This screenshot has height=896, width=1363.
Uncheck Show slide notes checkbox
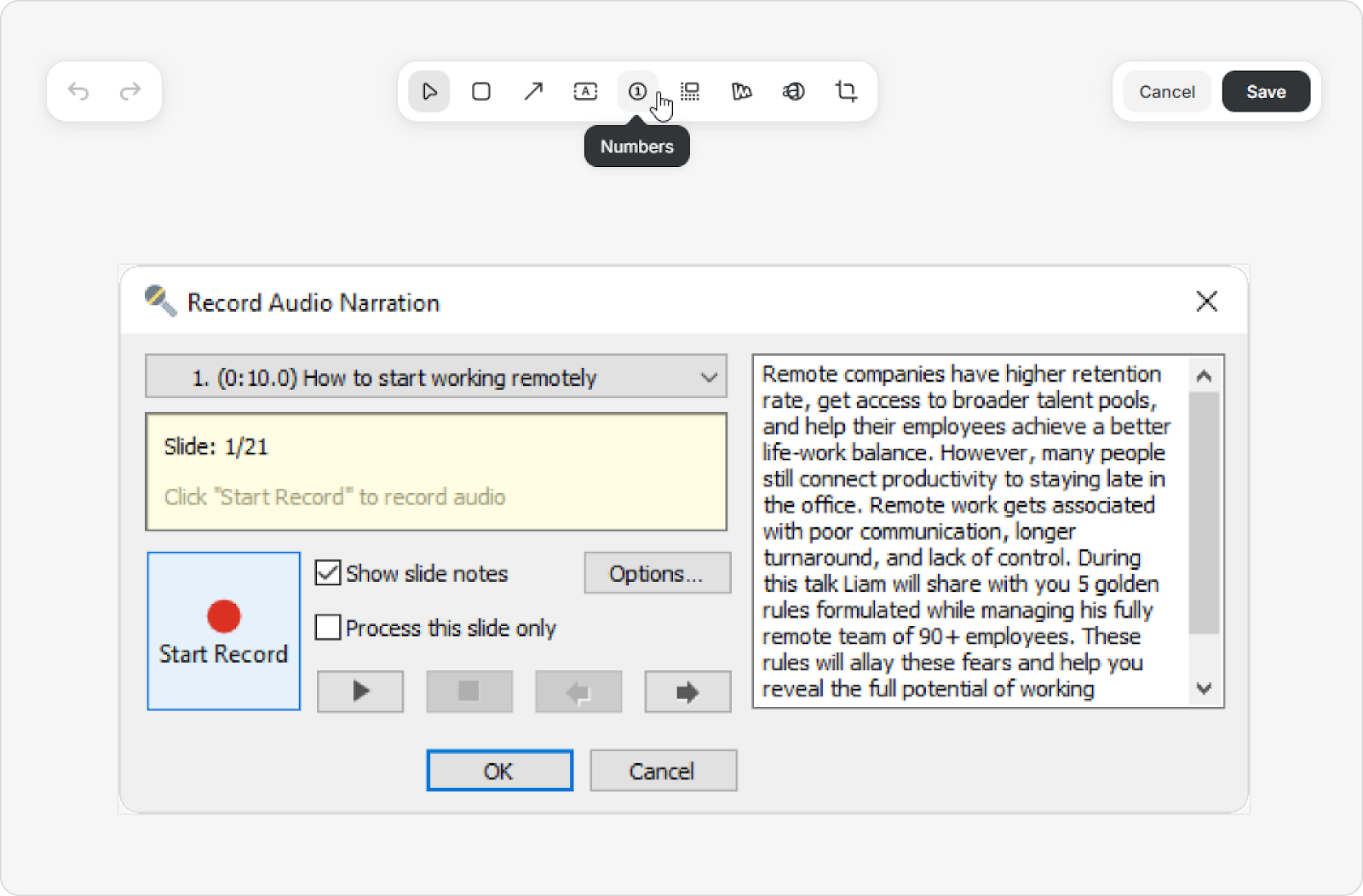328,573
